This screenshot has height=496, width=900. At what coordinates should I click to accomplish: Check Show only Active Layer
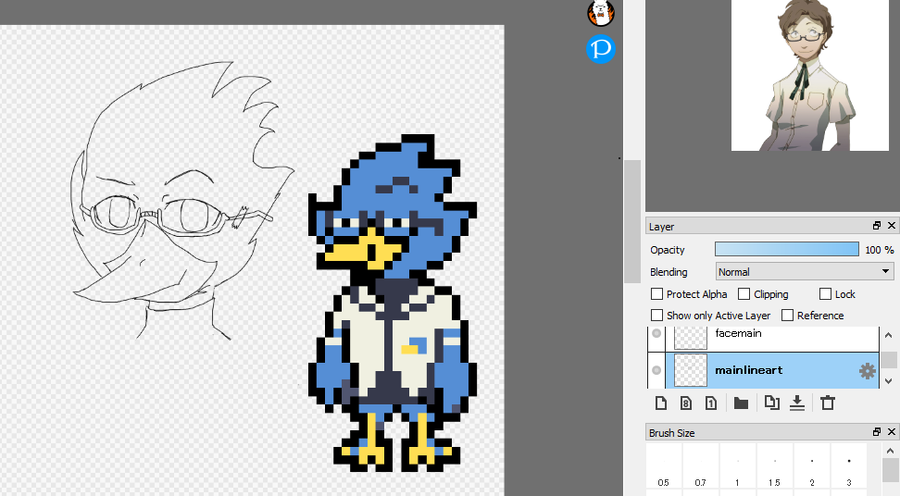point(657,315)
